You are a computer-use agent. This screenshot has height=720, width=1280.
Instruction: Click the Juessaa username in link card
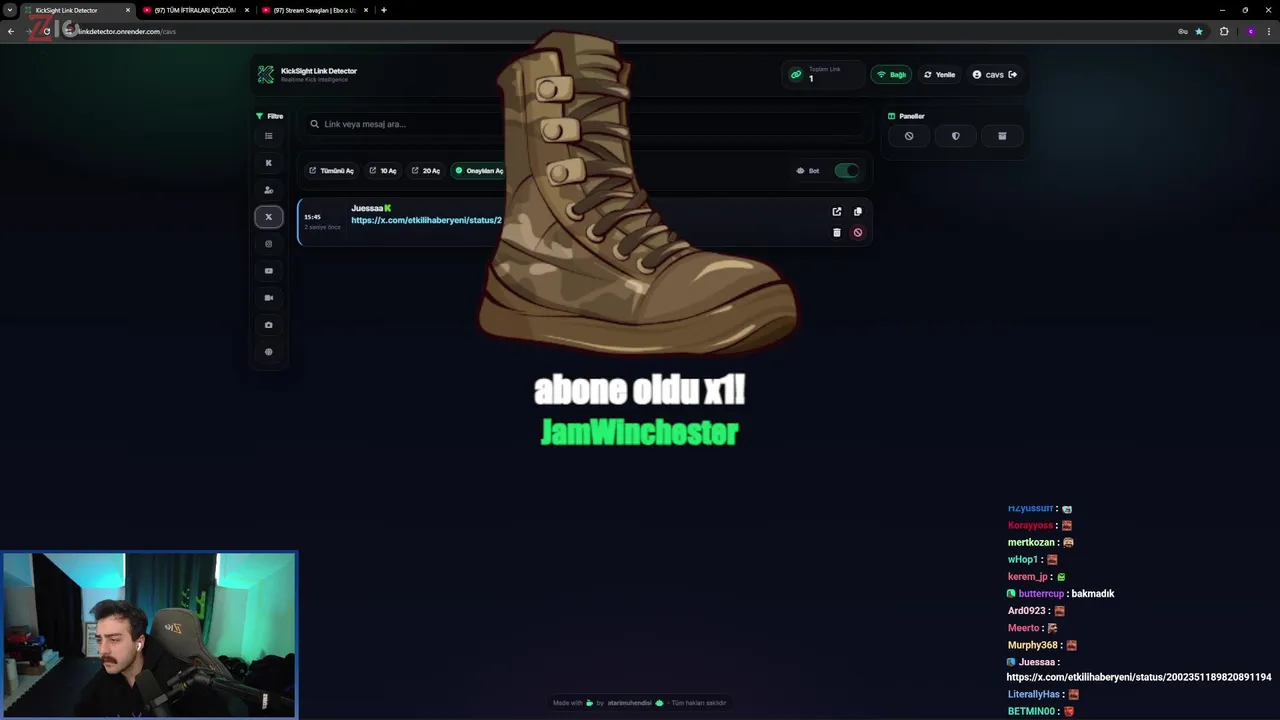[367, 208]
